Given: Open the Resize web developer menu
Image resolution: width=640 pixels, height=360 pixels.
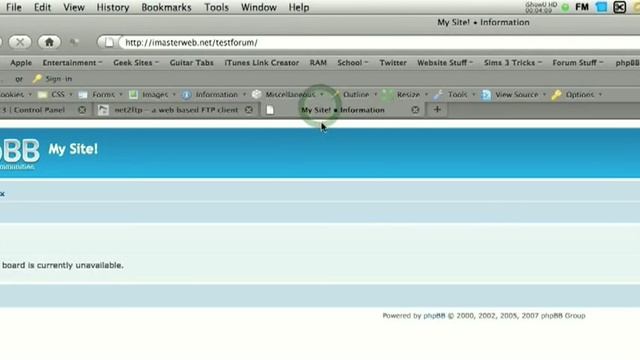Looking at the screenshot, I should coord(408,95).
